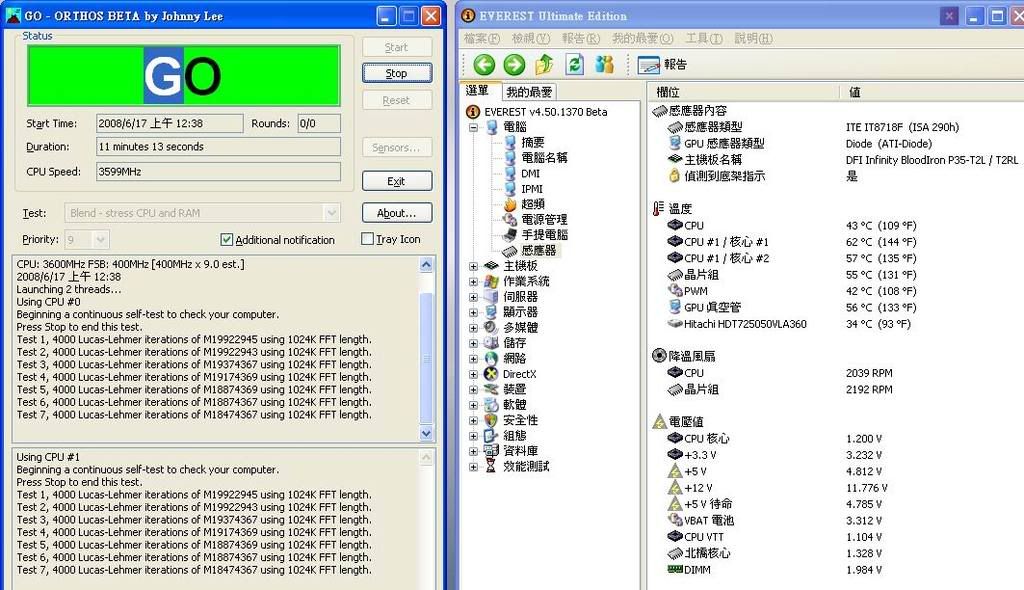Click the Exit button in ORTHOS
The image size is (1024, 590).
click(397, 181)
